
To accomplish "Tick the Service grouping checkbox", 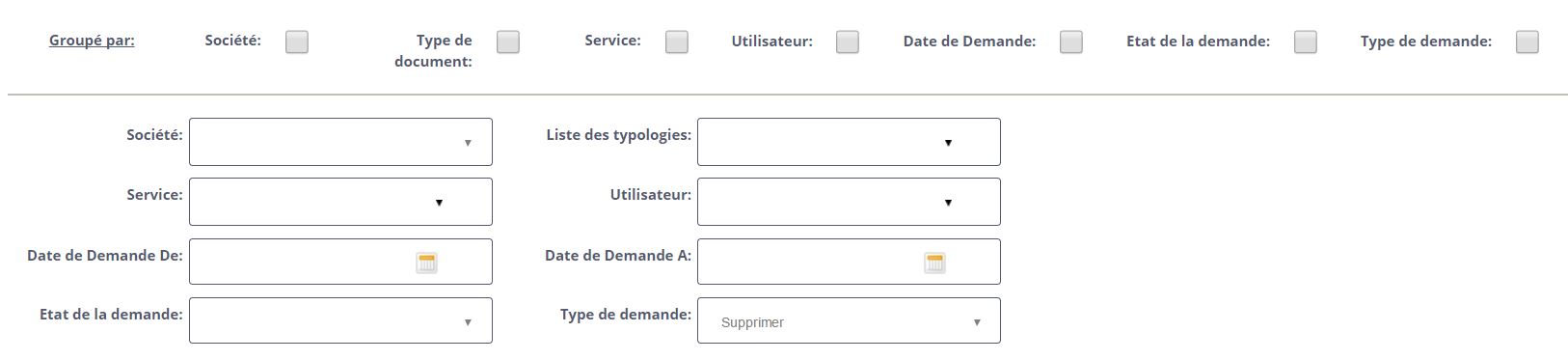I will click(x=677, y=42).
